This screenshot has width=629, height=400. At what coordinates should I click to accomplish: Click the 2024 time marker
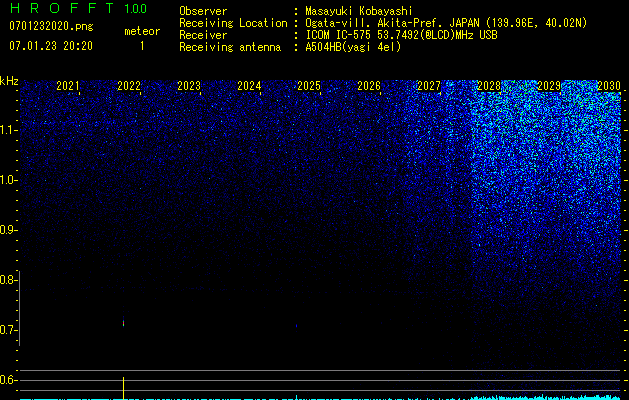pyautogui.click(x=249, y=86)
